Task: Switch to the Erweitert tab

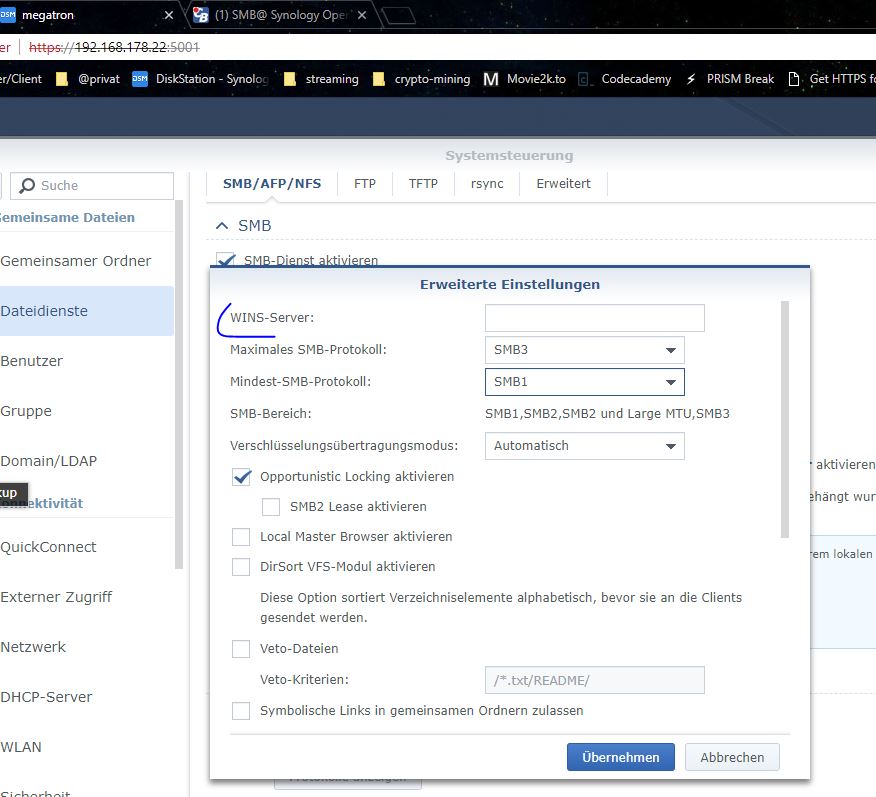Action: pyautogui.click(x=563, y=184)
